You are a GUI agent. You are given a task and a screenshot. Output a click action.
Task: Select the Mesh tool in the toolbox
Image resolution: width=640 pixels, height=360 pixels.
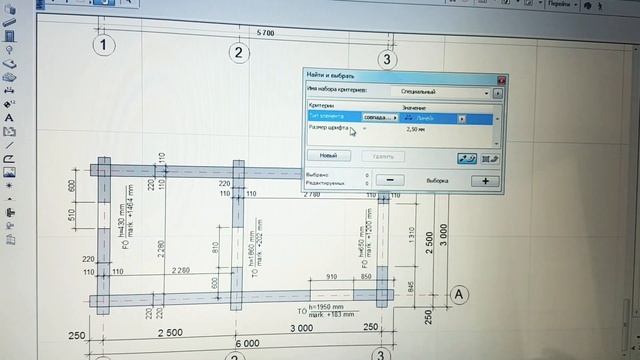click(x=9, y=77)
